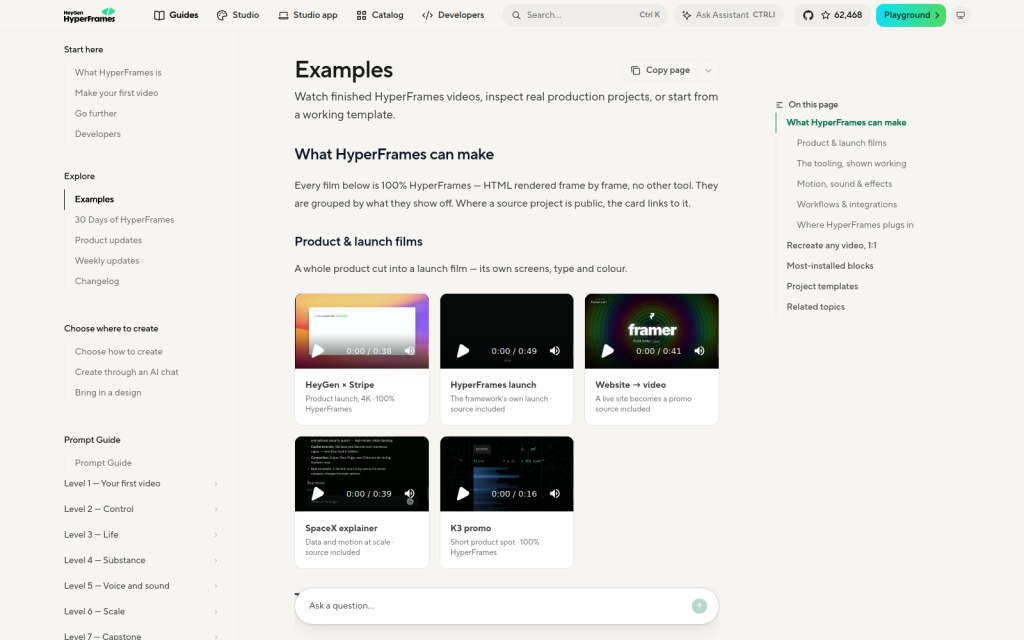Play the HyperFrames launch video

463,351
